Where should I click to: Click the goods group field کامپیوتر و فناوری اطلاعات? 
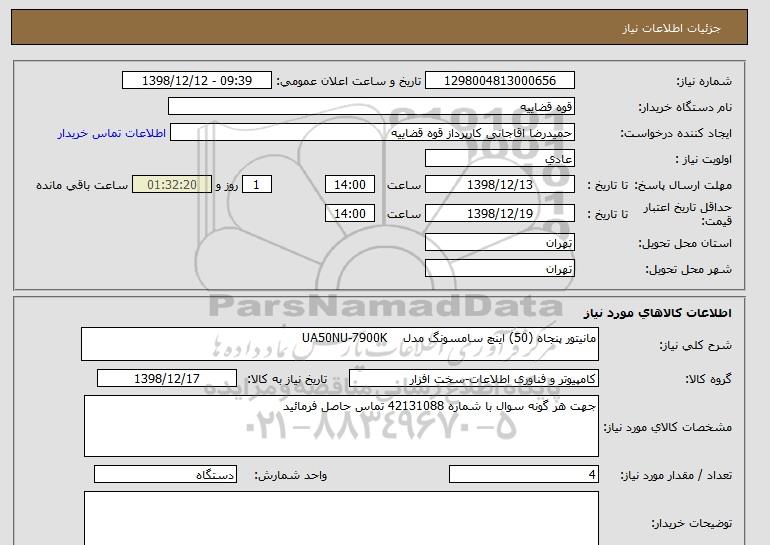[473, 379]
